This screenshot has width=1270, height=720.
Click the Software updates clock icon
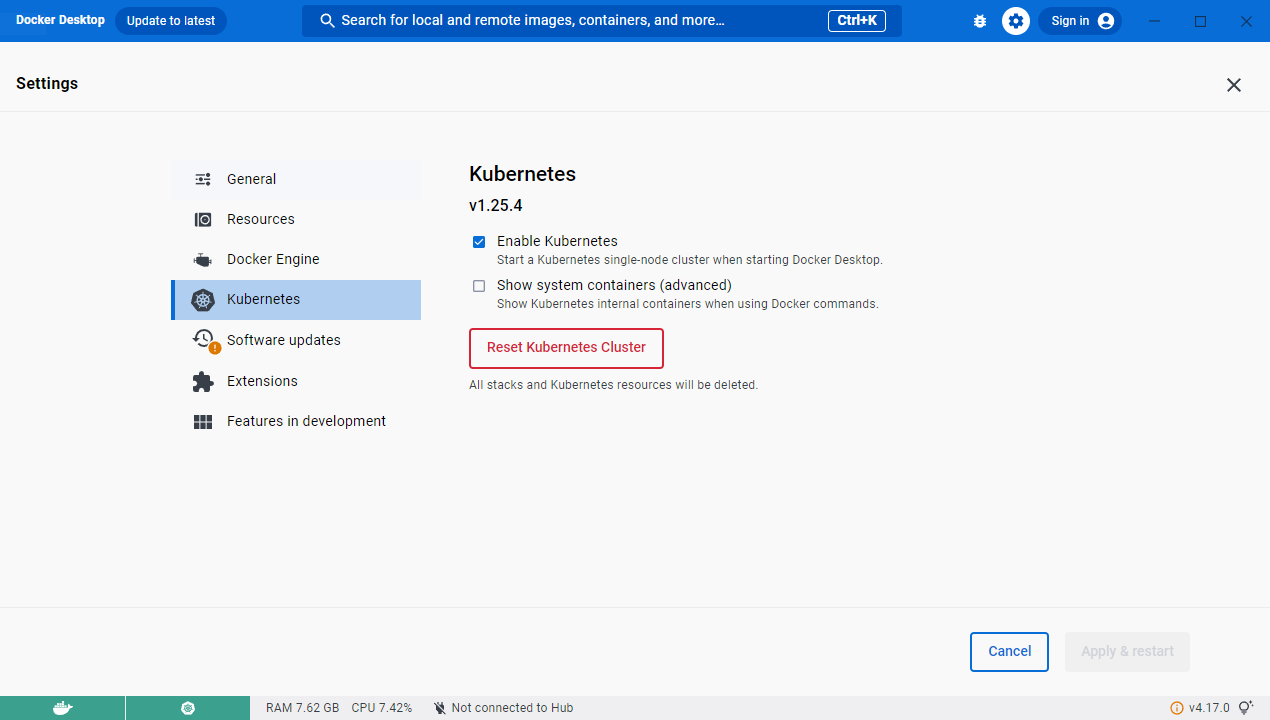coord(205,340)
